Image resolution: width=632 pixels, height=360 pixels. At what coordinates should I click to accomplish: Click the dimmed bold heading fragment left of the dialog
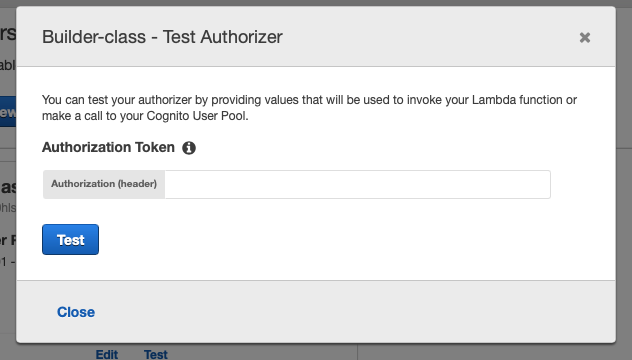pos(8,187)
